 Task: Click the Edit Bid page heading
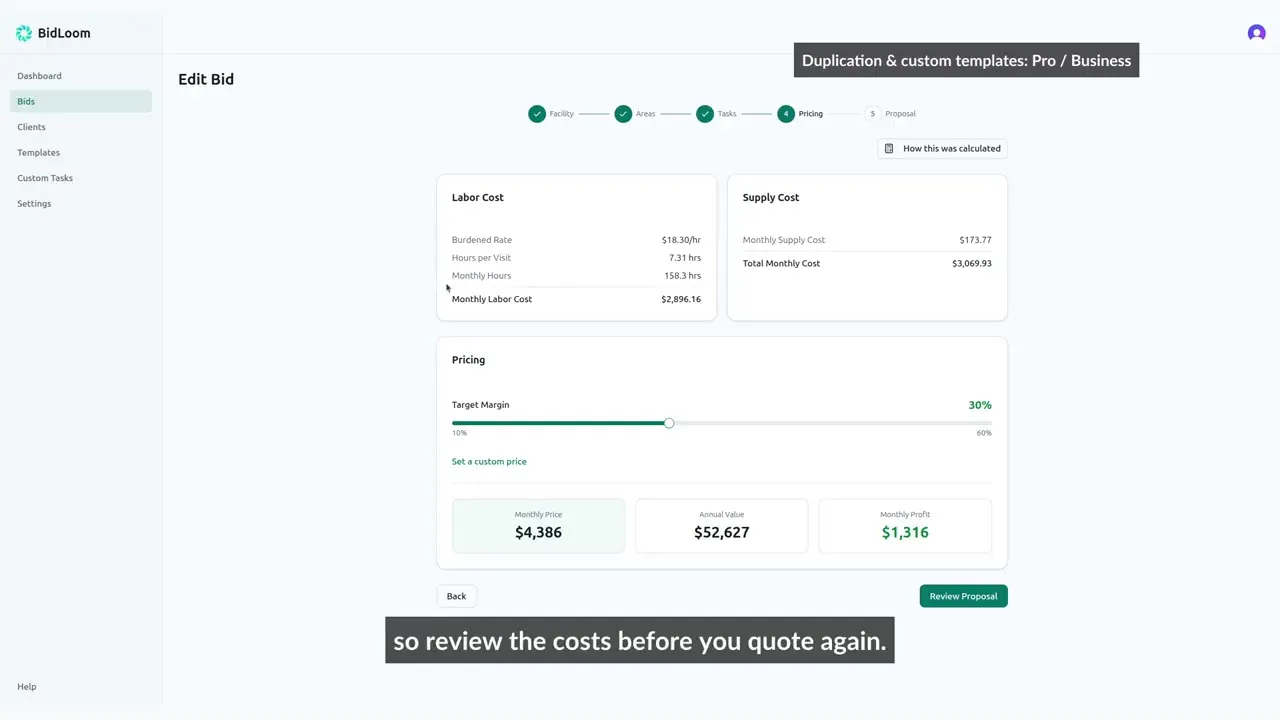pos(206,79)
